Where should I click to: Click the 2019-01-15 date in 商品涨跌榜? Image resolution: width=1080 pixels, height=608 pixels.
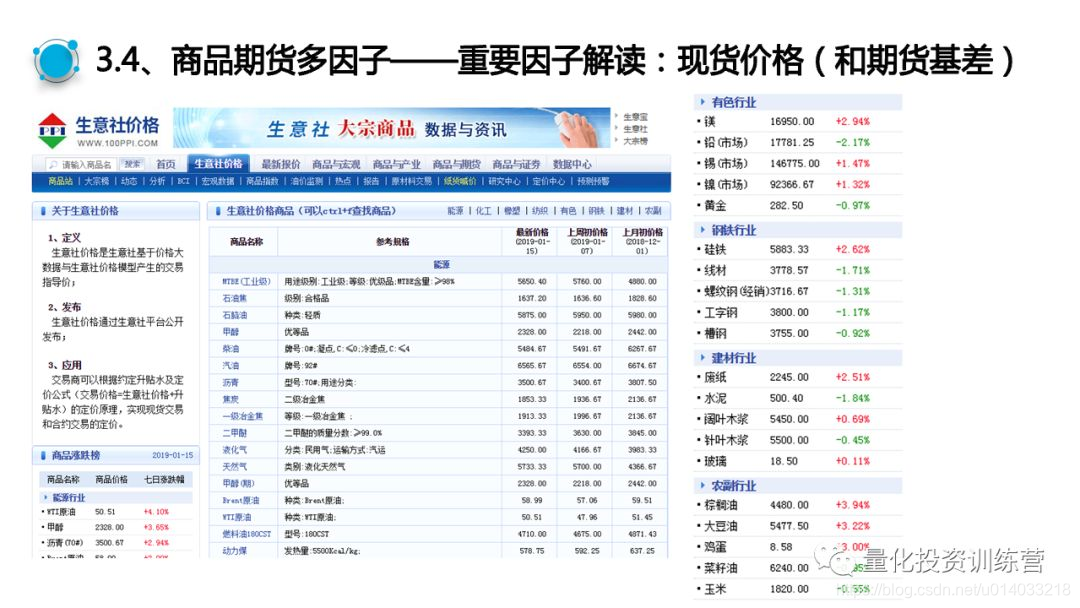(172, 455)
